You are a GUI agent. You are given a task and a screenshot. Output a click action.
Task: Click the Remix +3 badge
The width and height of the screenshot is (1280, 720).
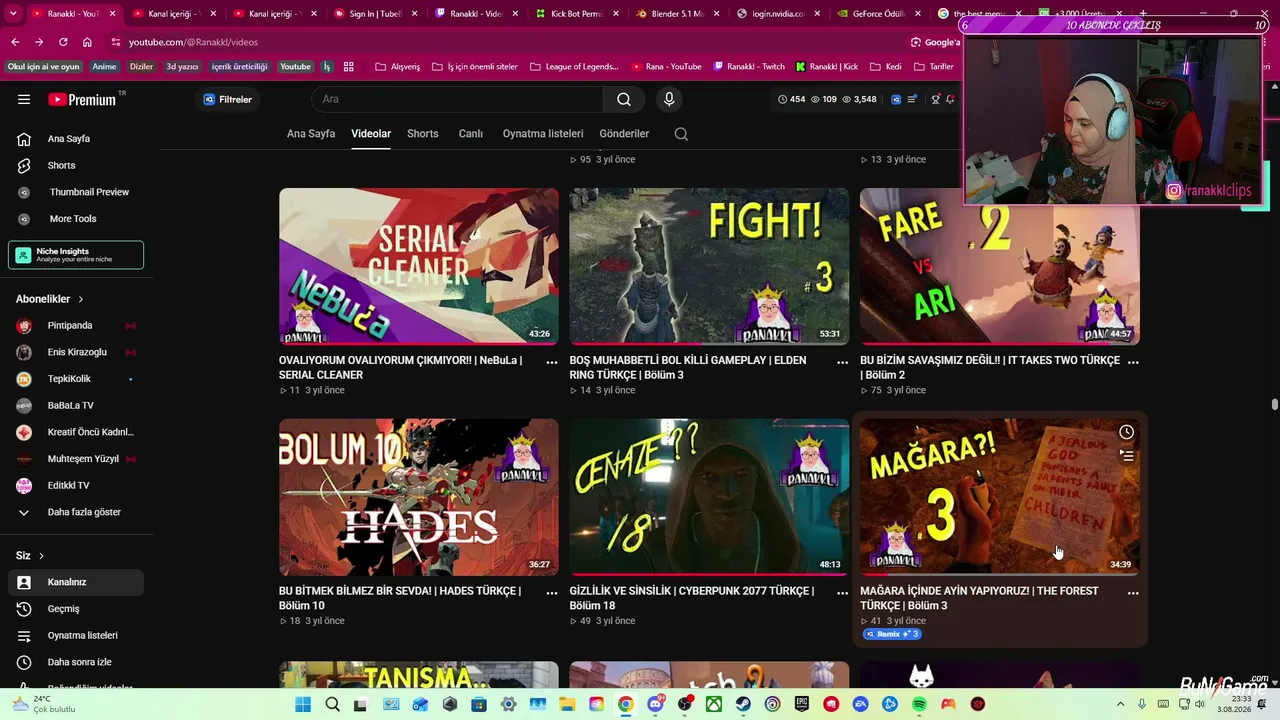pos(891,634)
